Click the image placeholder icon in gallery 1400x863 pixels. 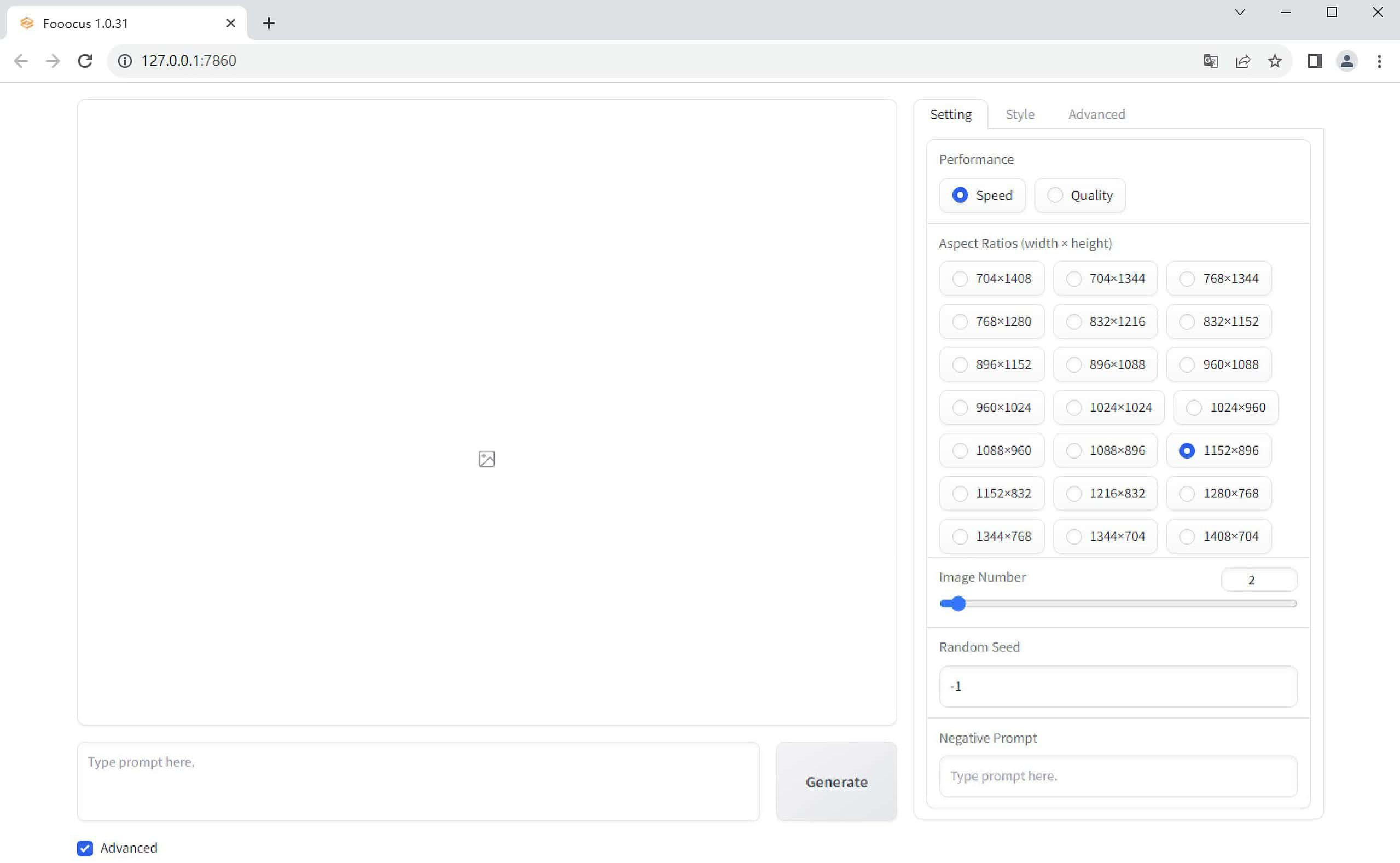[x=486, y=459]
